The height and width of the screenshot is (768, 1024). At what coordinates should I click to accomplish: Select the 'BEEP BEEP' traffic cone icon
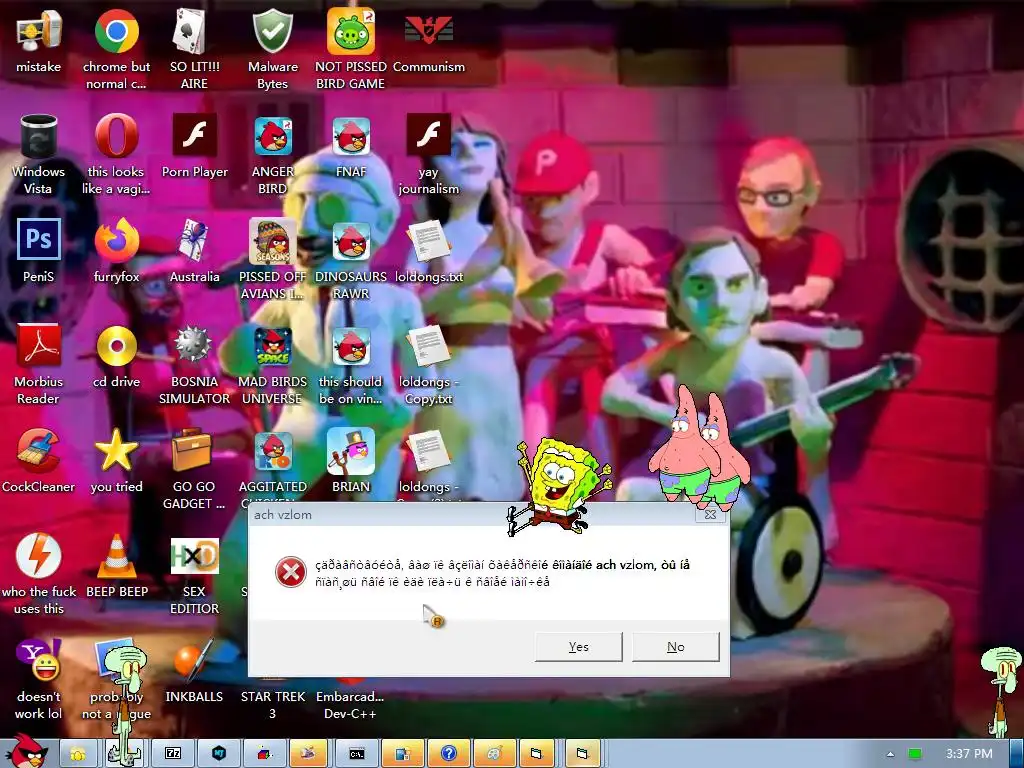click(x=116, y=556)
